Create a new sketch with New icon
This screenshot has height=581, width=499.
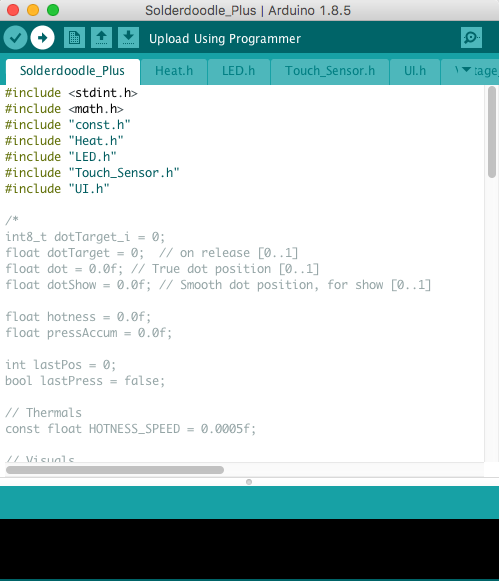(x=74, y=38)
